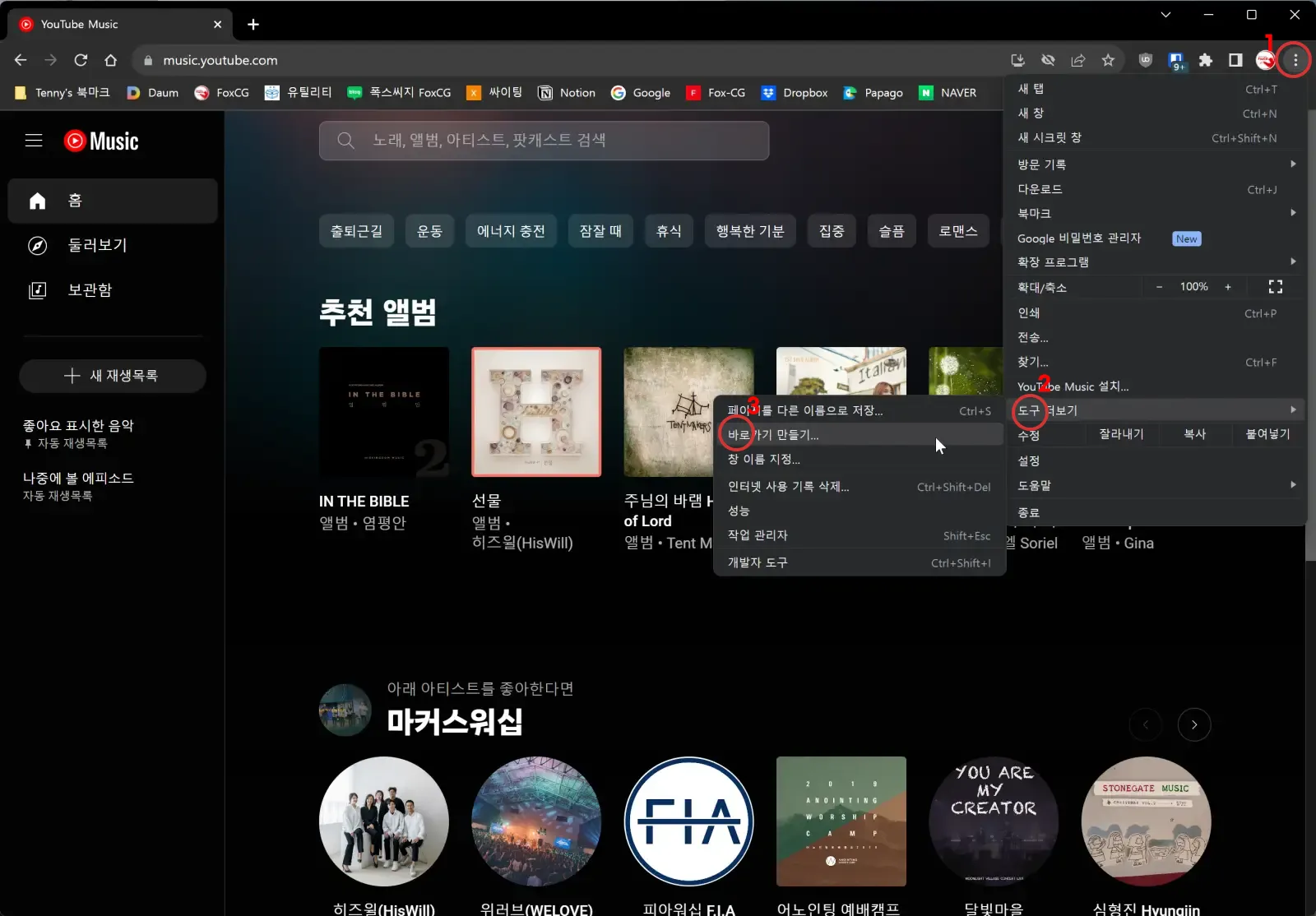Click the install app icon in address bar

(x=1017, y=60)
